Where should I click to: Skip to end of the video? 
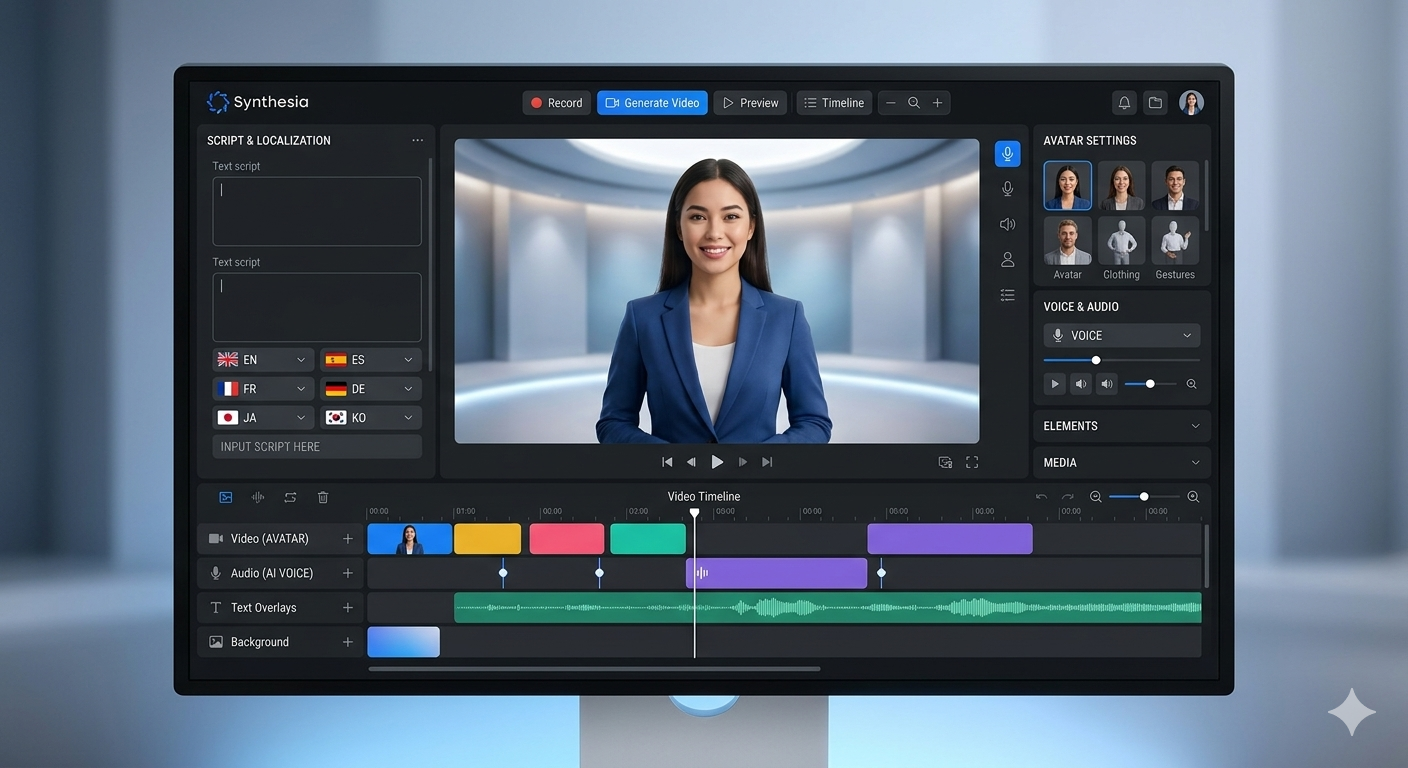click(767, 462)
